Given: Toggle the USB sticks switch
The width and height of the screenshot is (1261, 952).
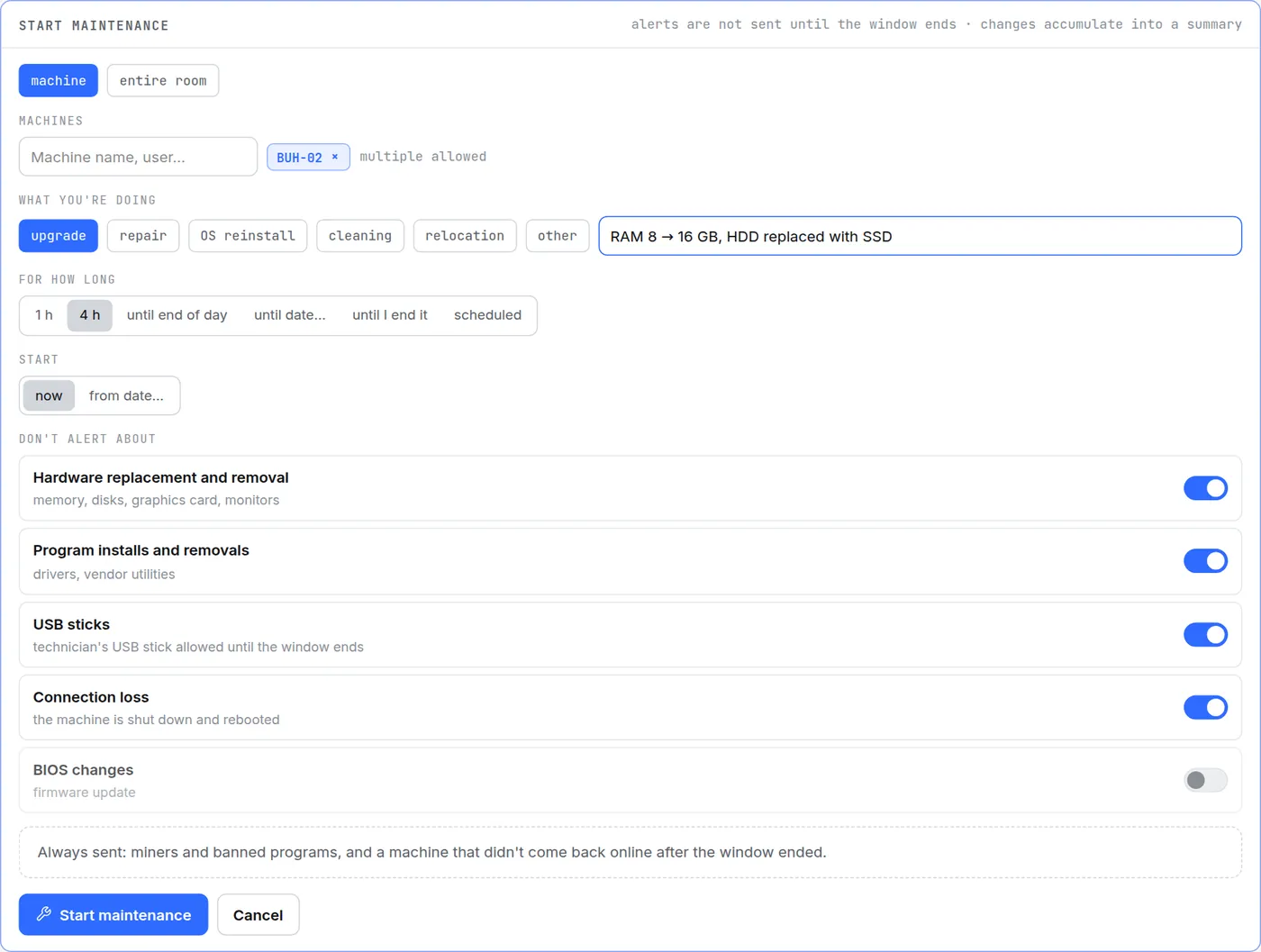Looking at the screenshot, I should (x=1205, y=635).
